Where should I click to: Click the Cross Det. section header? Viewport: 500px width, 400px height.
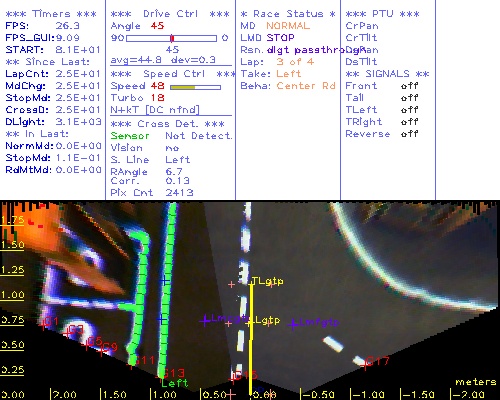tap(168, 124)
